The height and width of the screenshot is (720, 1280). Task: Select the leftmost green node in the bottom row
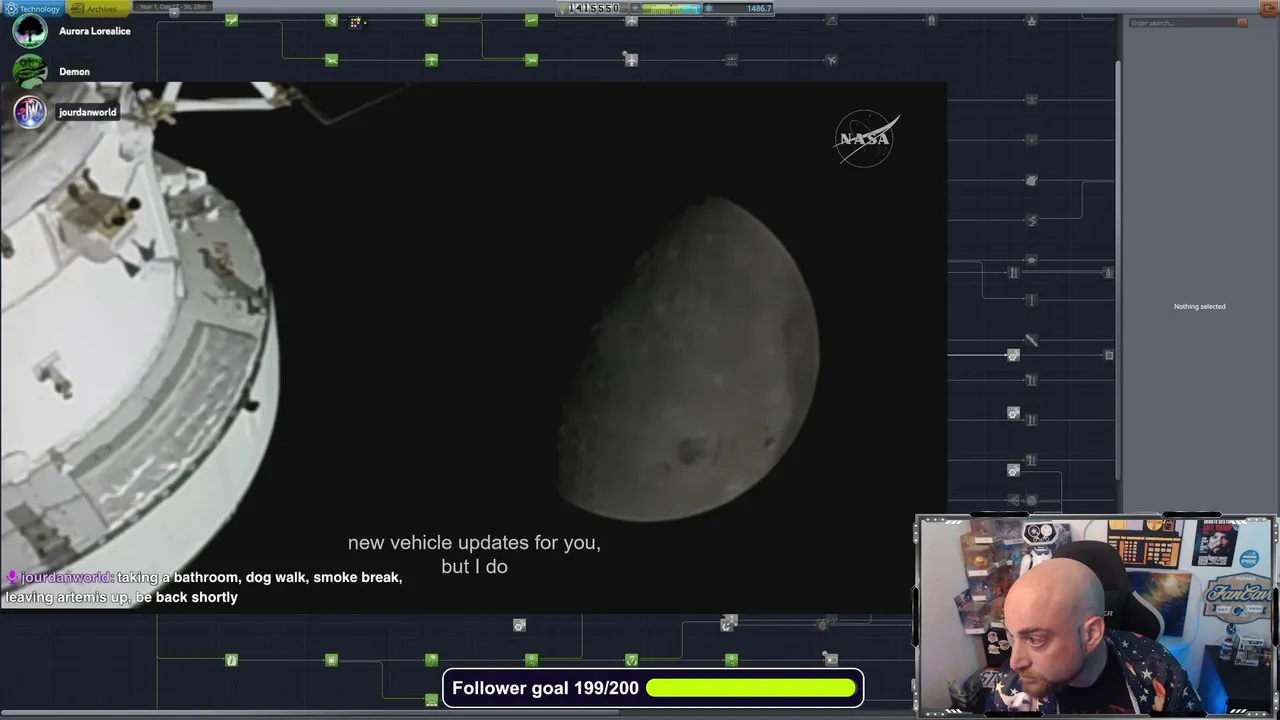[231, 660]
